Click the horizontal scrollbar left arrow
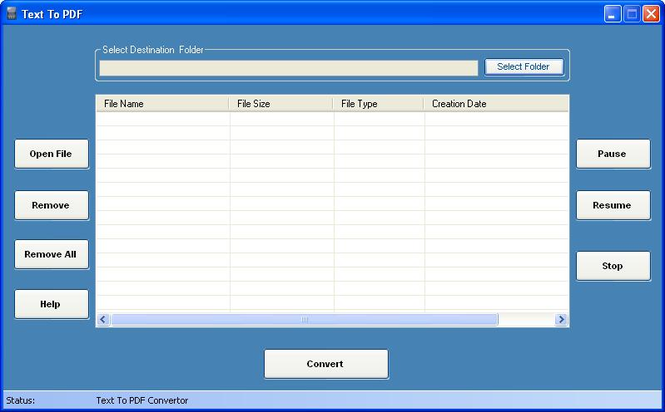665x412 pixels. 103,319
